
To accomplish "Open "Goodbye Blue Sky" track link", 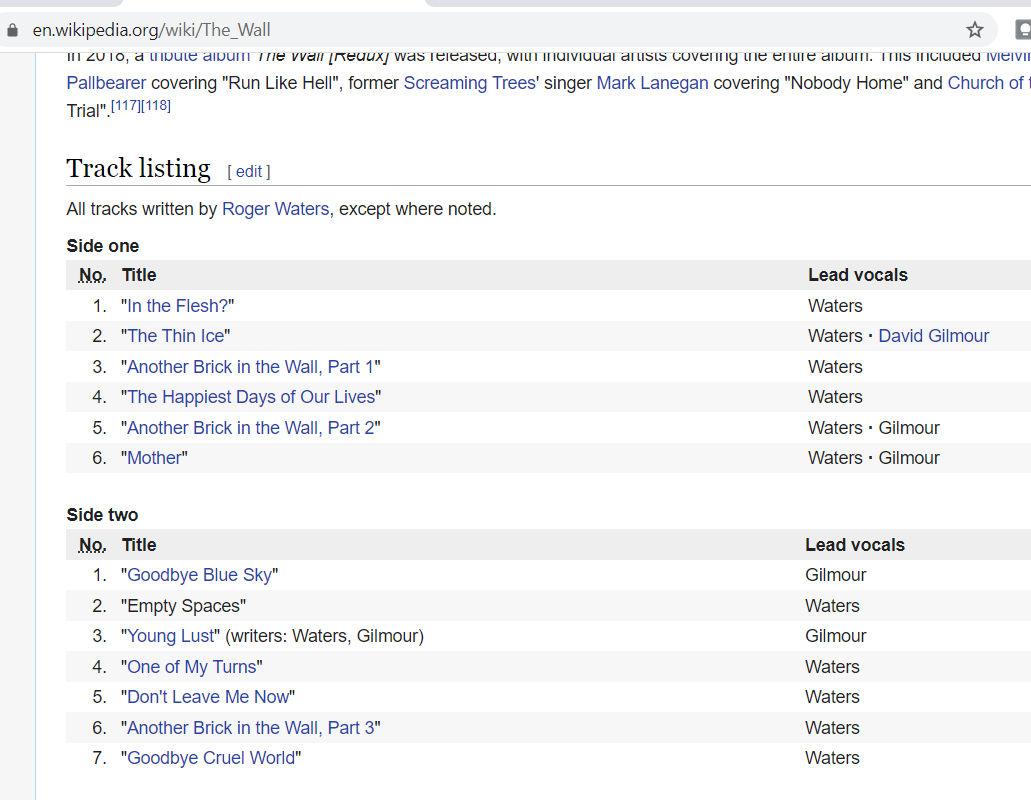I will pos(199,575).
